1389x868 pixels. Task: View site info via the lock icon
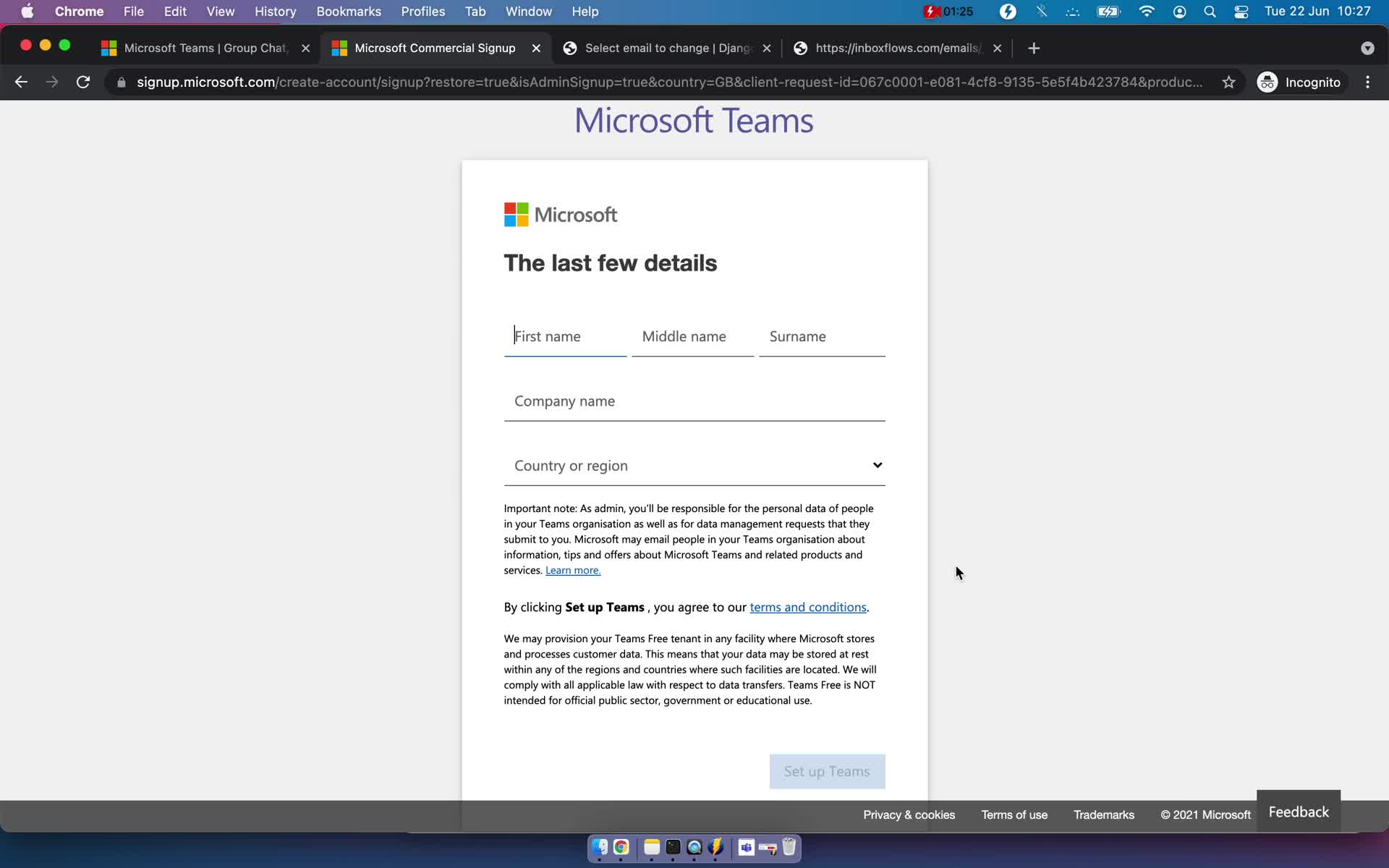[x=122, y=82]
